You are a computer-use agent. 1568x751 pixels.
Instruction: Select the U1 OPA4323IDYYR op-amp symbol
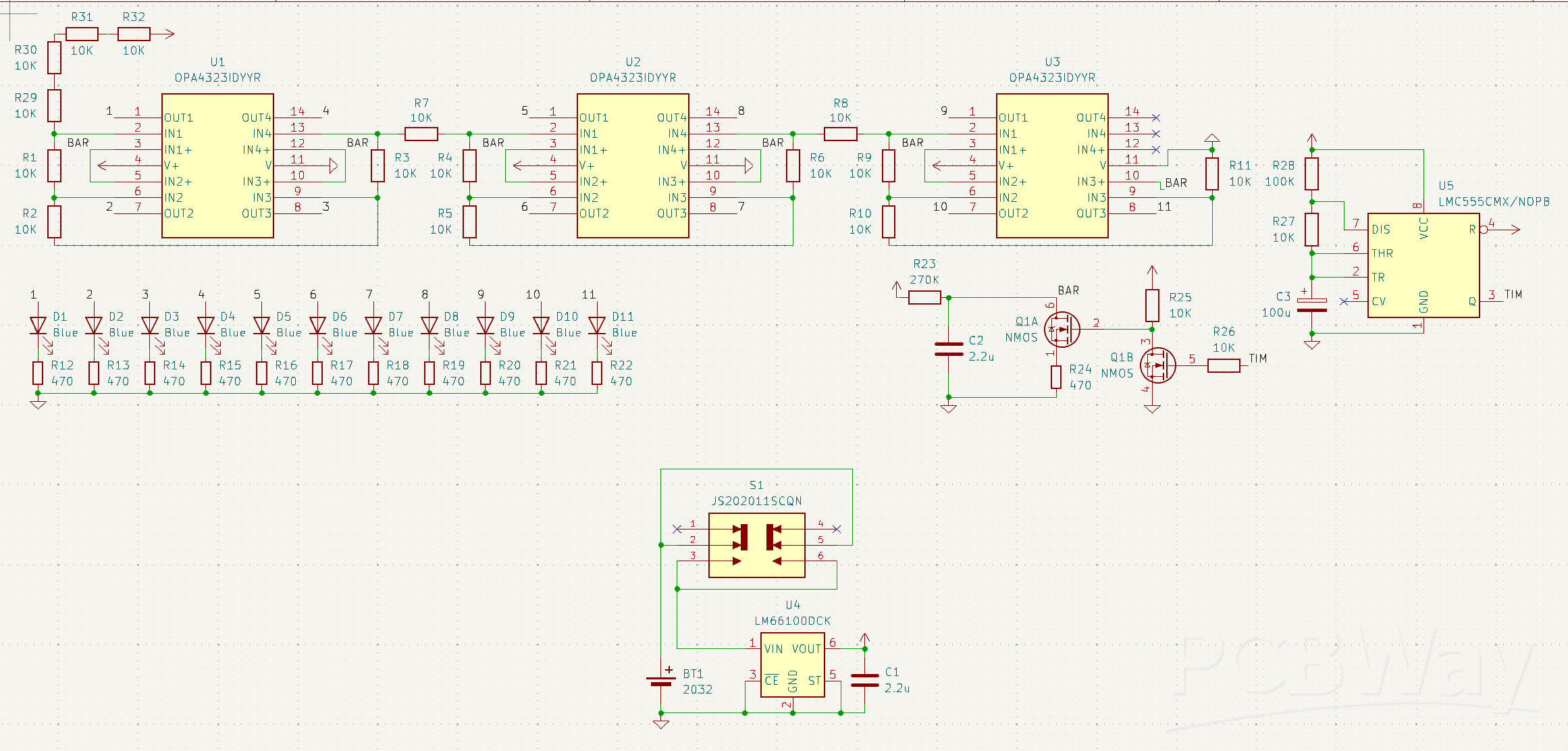[217, 165]
